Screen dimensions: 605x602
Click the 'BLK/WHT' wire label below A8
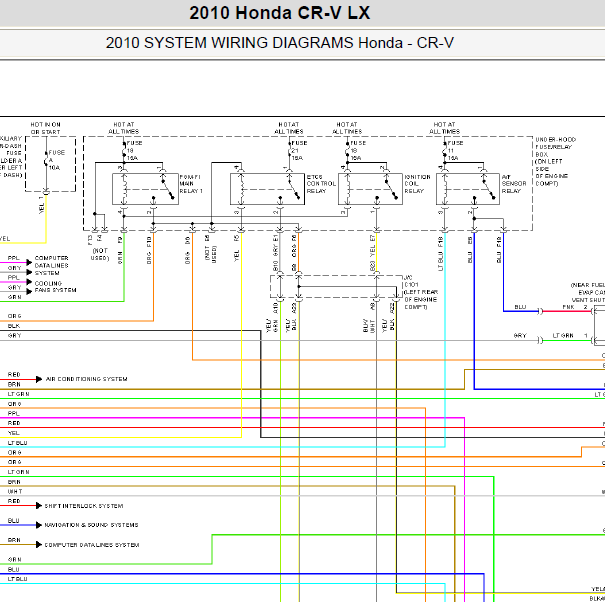click(x=369, y=325)
